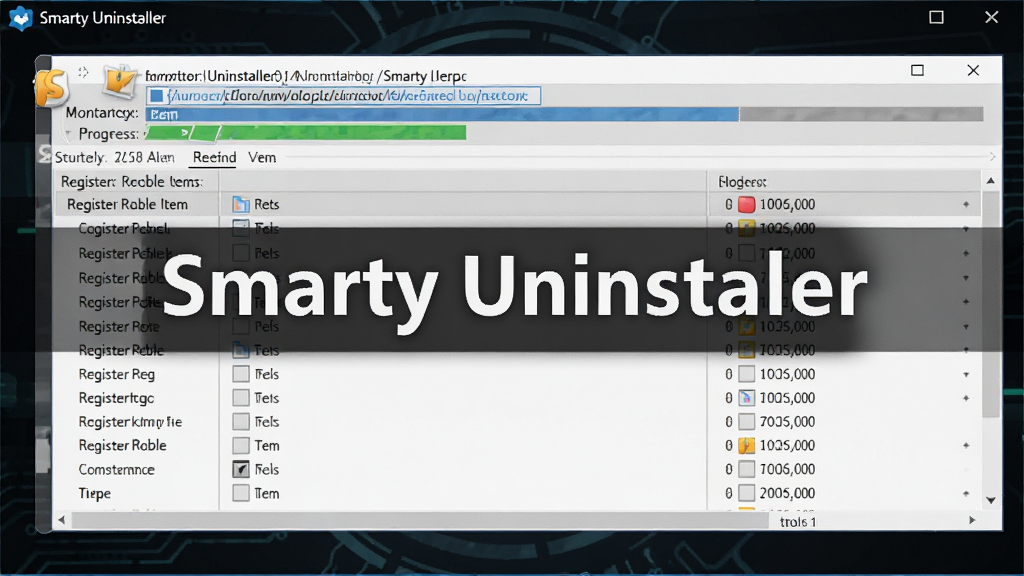Click the Register Rooble tems column header

tap(132, 182)
